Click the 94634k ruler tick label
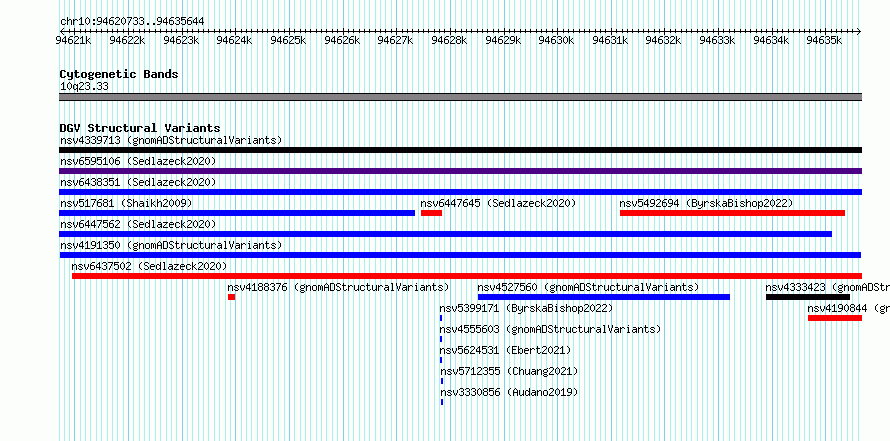Viewport: 890px width, 441px height. point(771,40)
